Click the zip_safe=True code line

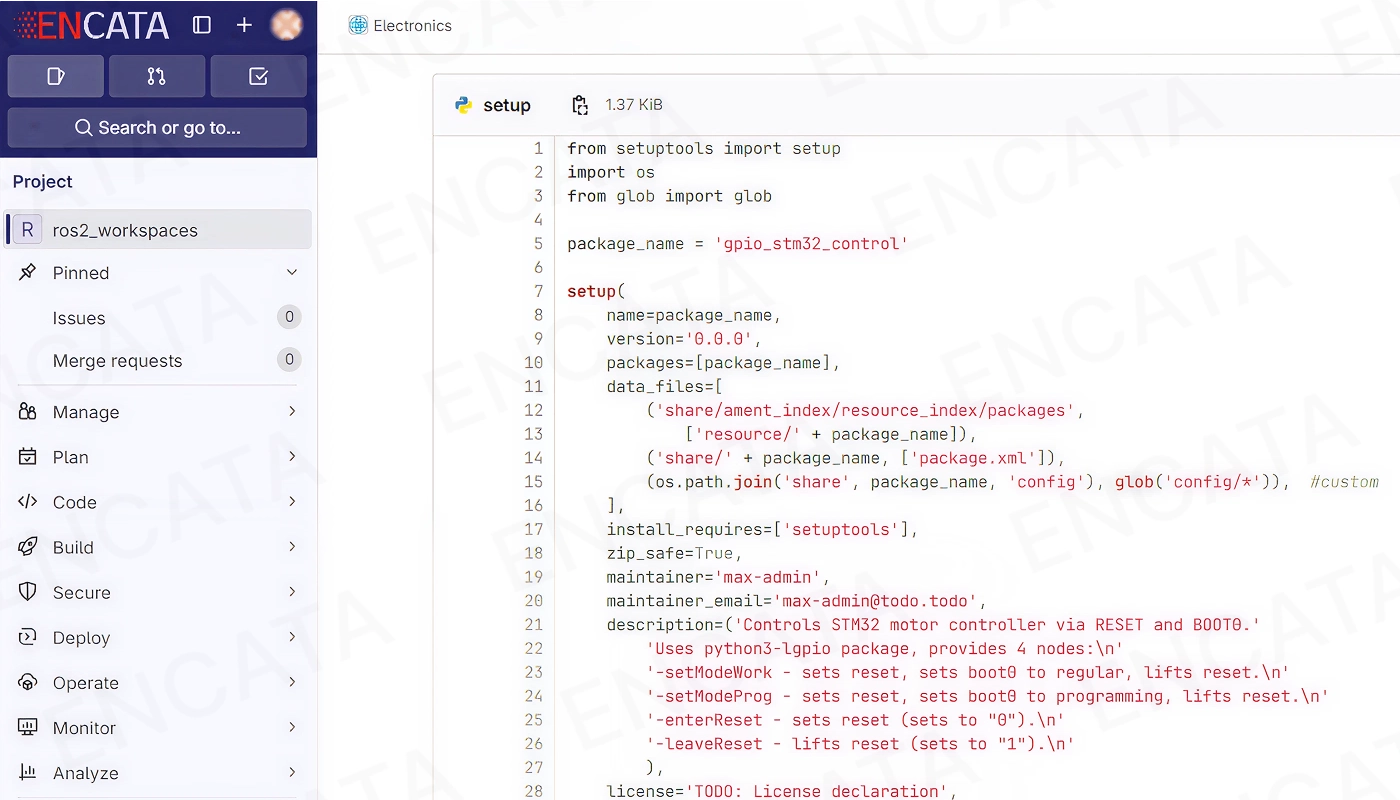click(675, 553)
